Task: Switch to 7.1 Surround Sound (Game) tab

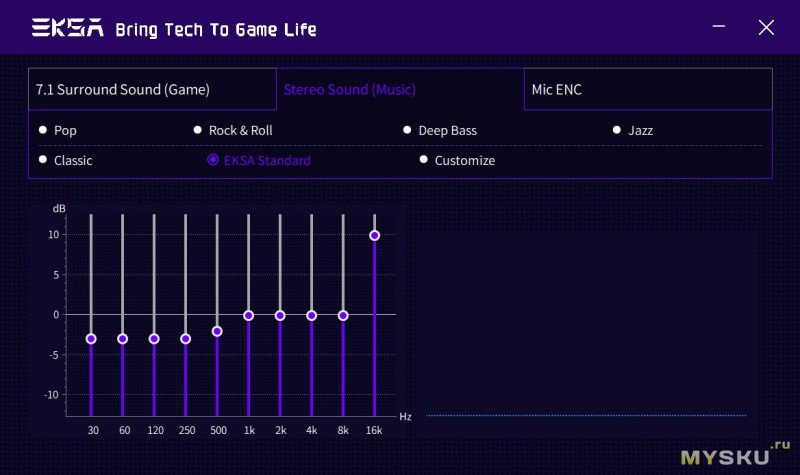Action: click(x=152, y=89)
